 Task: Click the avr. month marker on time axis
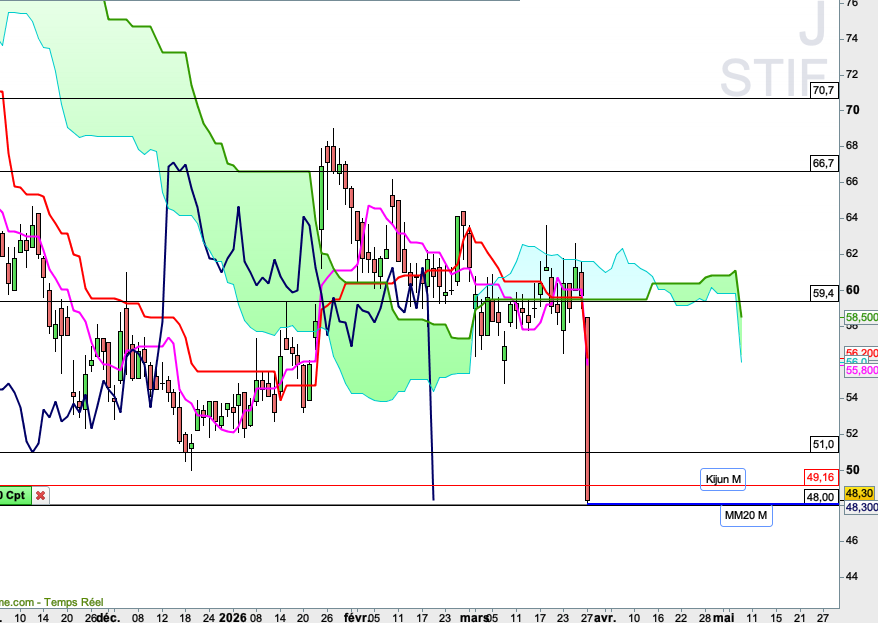coord(605,617)
